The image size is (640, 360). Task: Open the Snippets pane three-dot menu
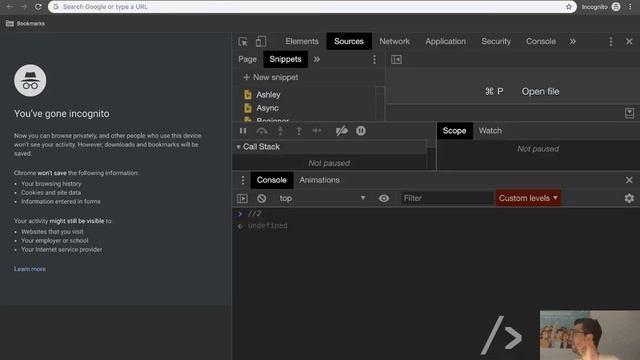click(x=374, y=60)
